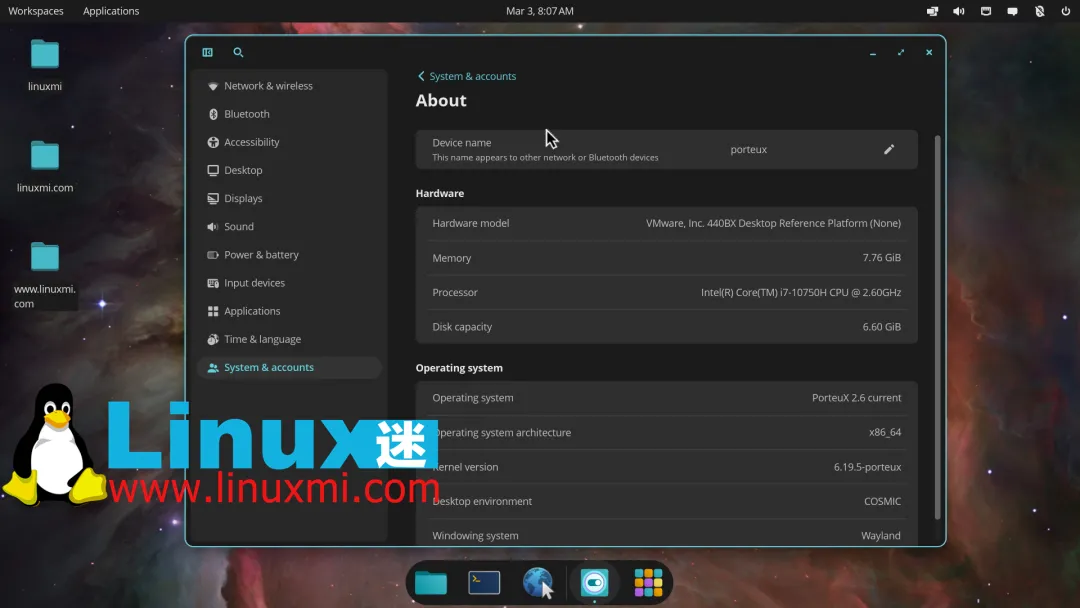
Task: Open the www.linuxmi.com desktop folder
Action: point(45,275)
